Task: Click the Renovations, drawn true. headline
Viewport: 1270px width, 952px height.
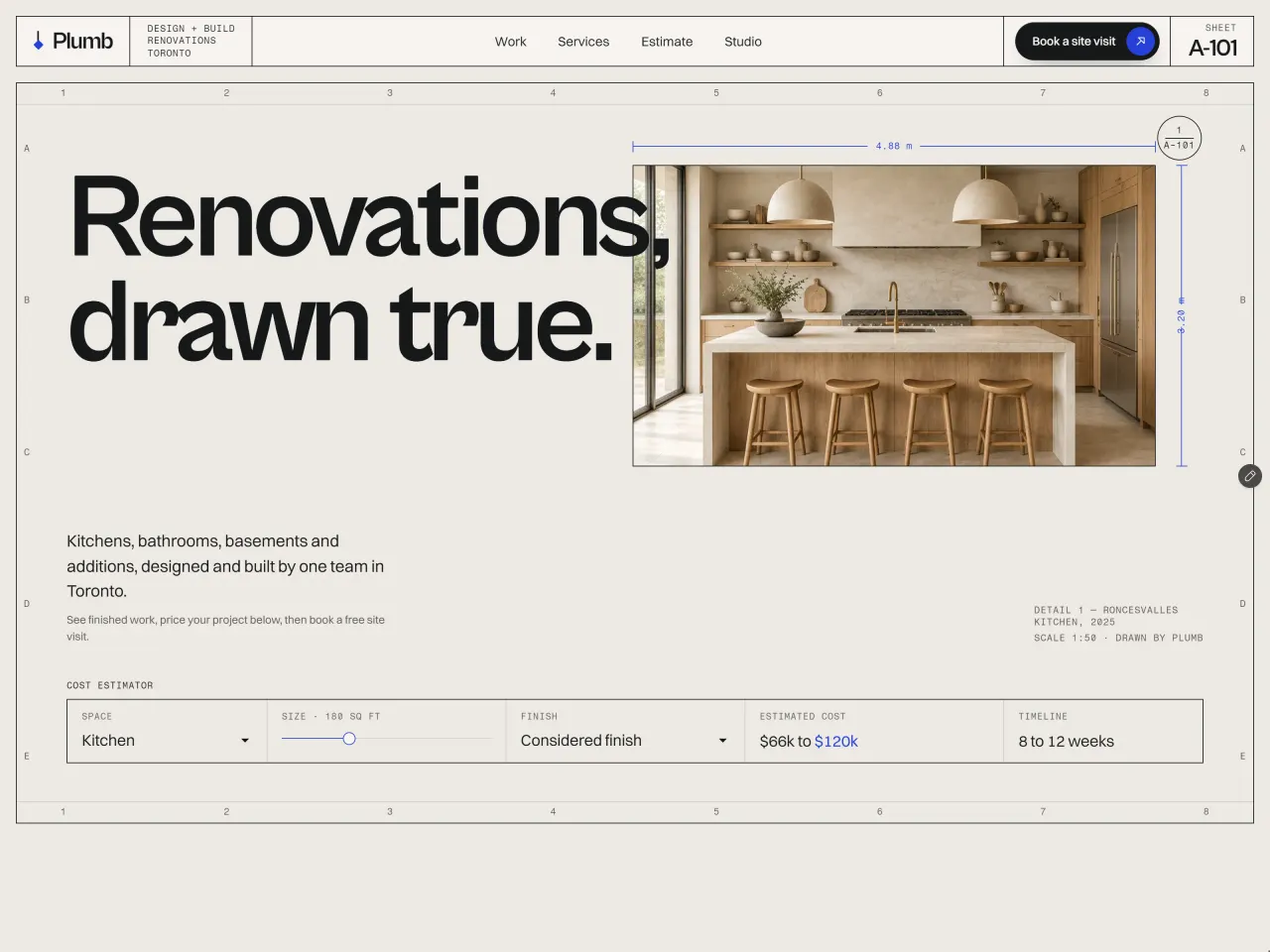Action: [x=369, y=268]
